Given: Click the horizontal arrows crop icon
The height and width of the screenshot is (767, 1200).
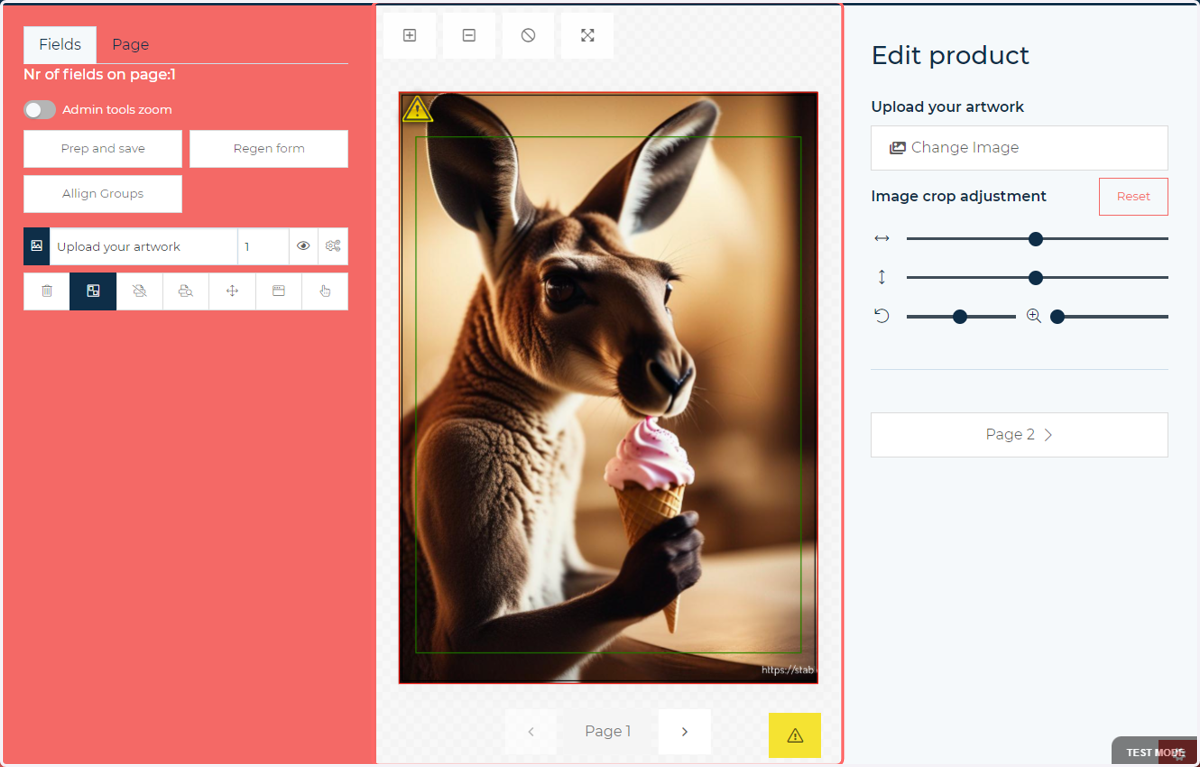Looking at the screenshot, I should coord(881,238).
